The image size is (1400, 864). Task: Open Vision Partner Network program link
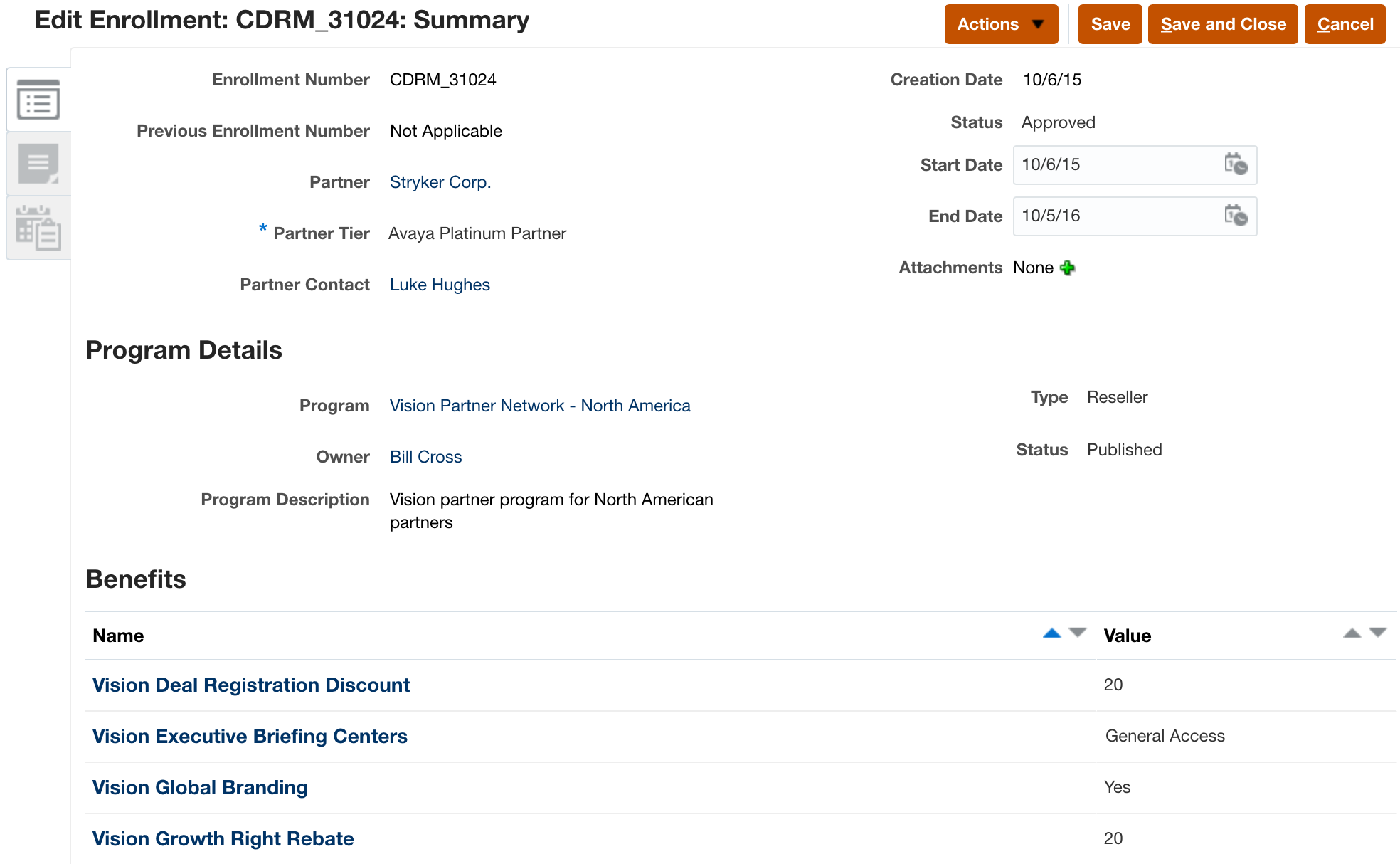(540, 406)
